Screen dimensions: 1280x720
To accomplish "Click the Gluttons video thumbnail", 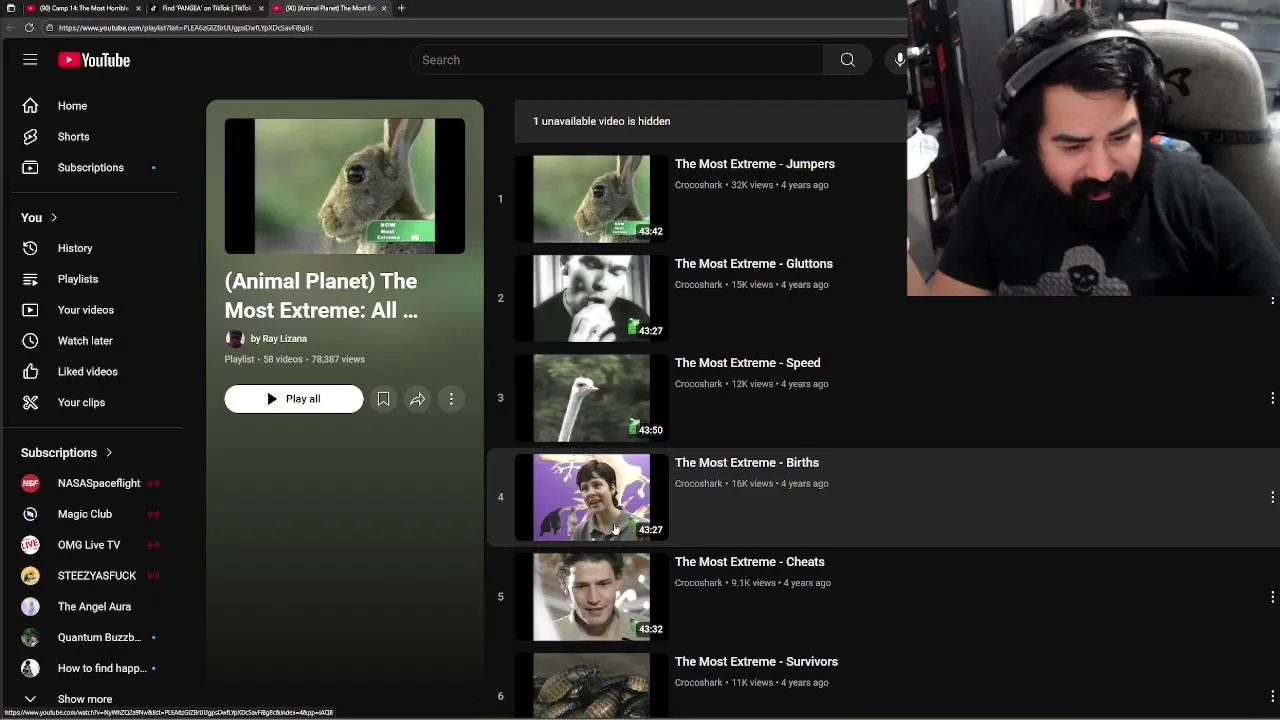I will pos(592,298).
